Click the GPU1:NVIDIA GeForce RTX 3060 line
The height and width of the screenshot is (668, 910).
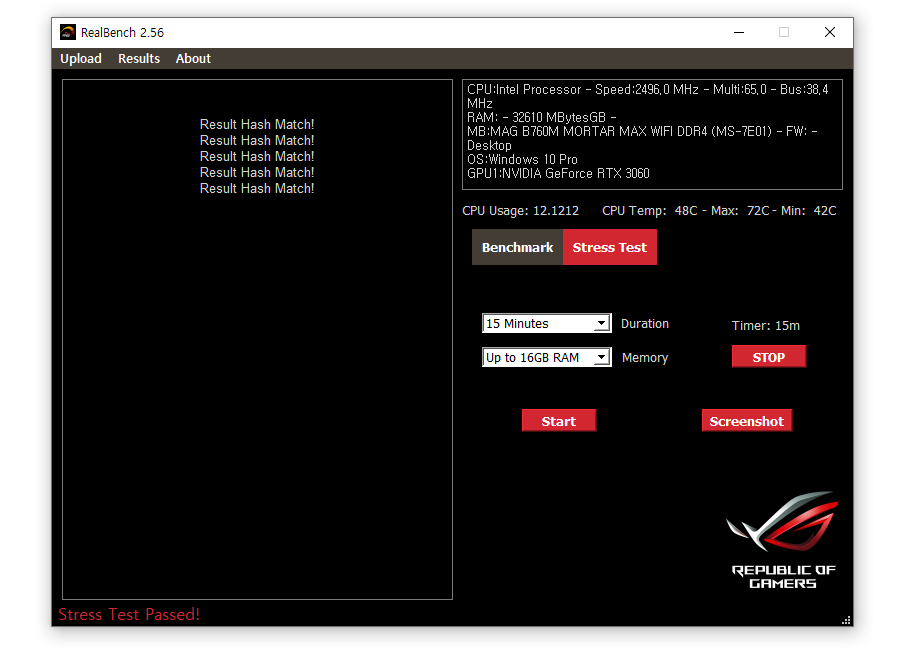click(x=558, y=174)
